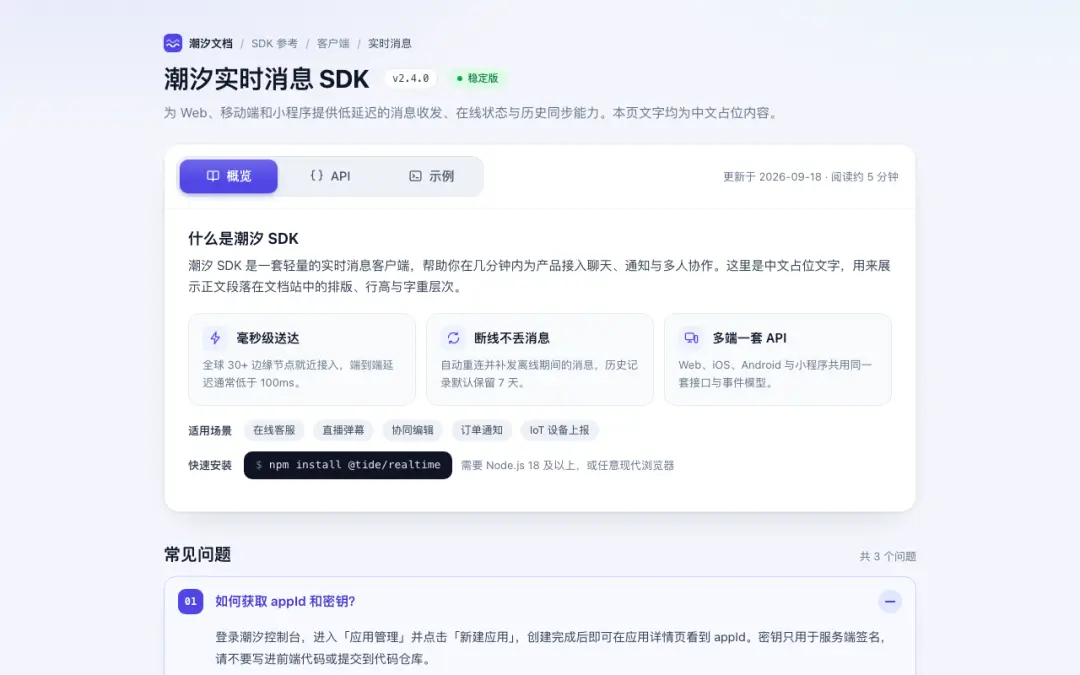
Task: Switch to the API tab
Action: pos(330,176)
